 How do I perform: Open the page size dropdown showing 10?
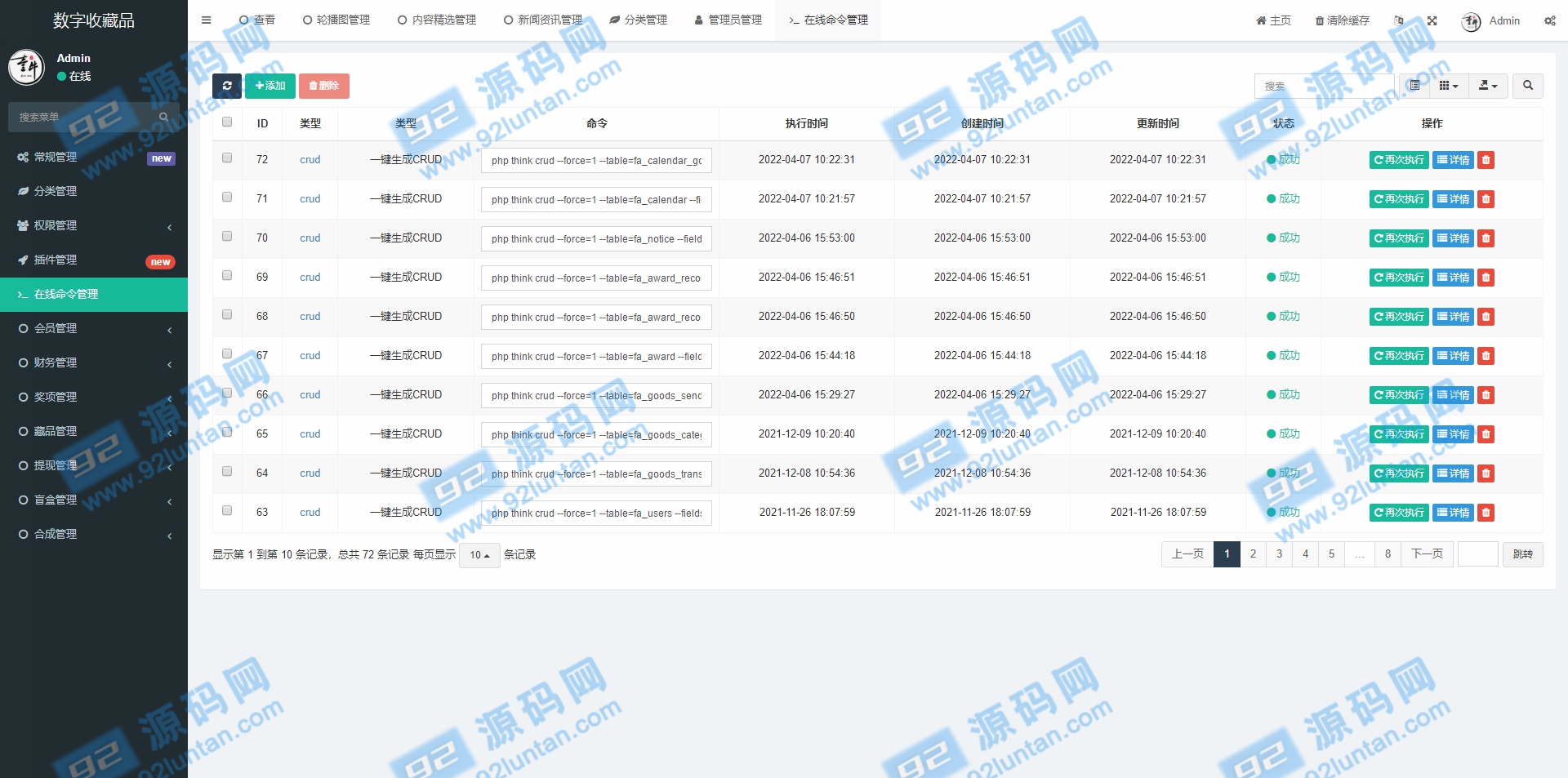point(479,555)
